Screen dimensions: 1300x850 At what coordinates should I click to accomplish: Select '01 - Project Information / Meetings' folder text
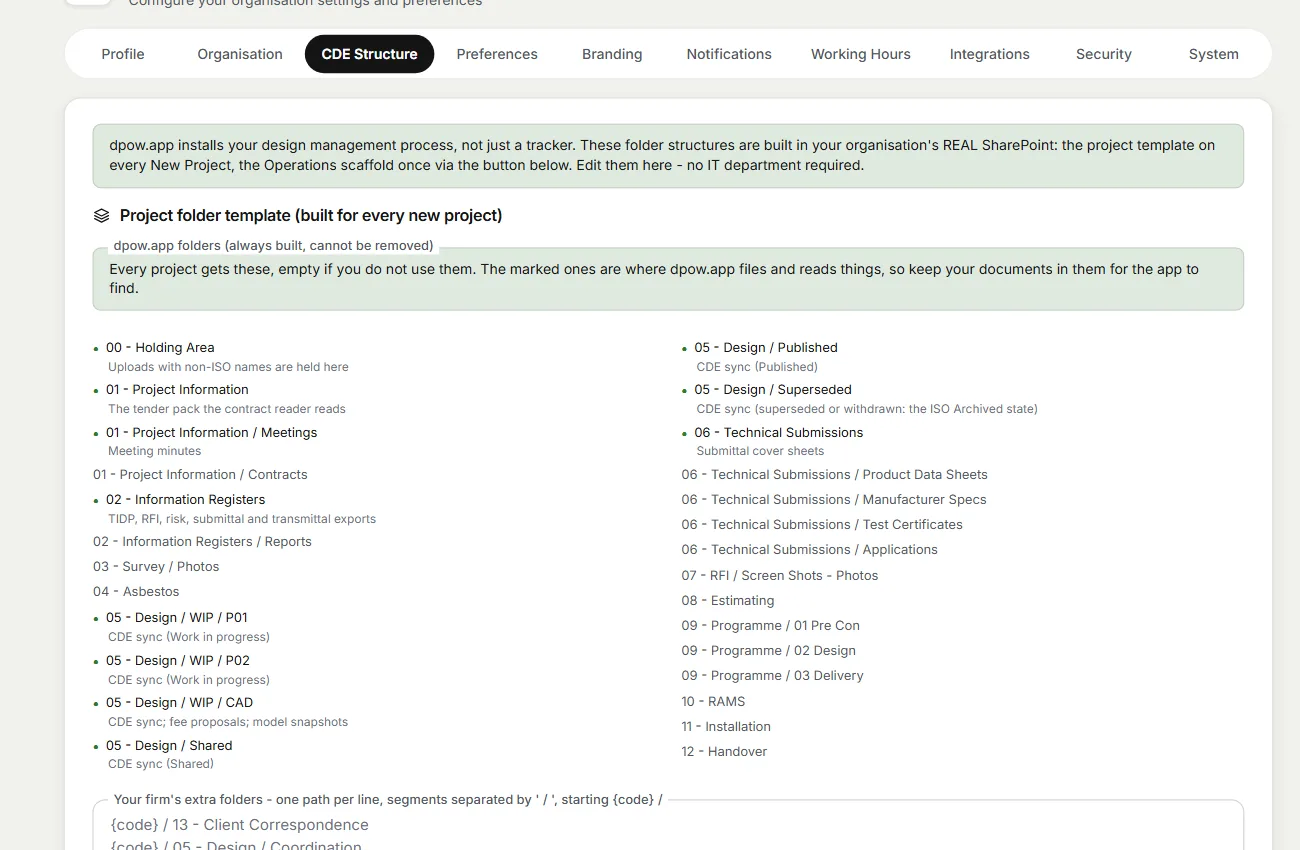point(212,433)
